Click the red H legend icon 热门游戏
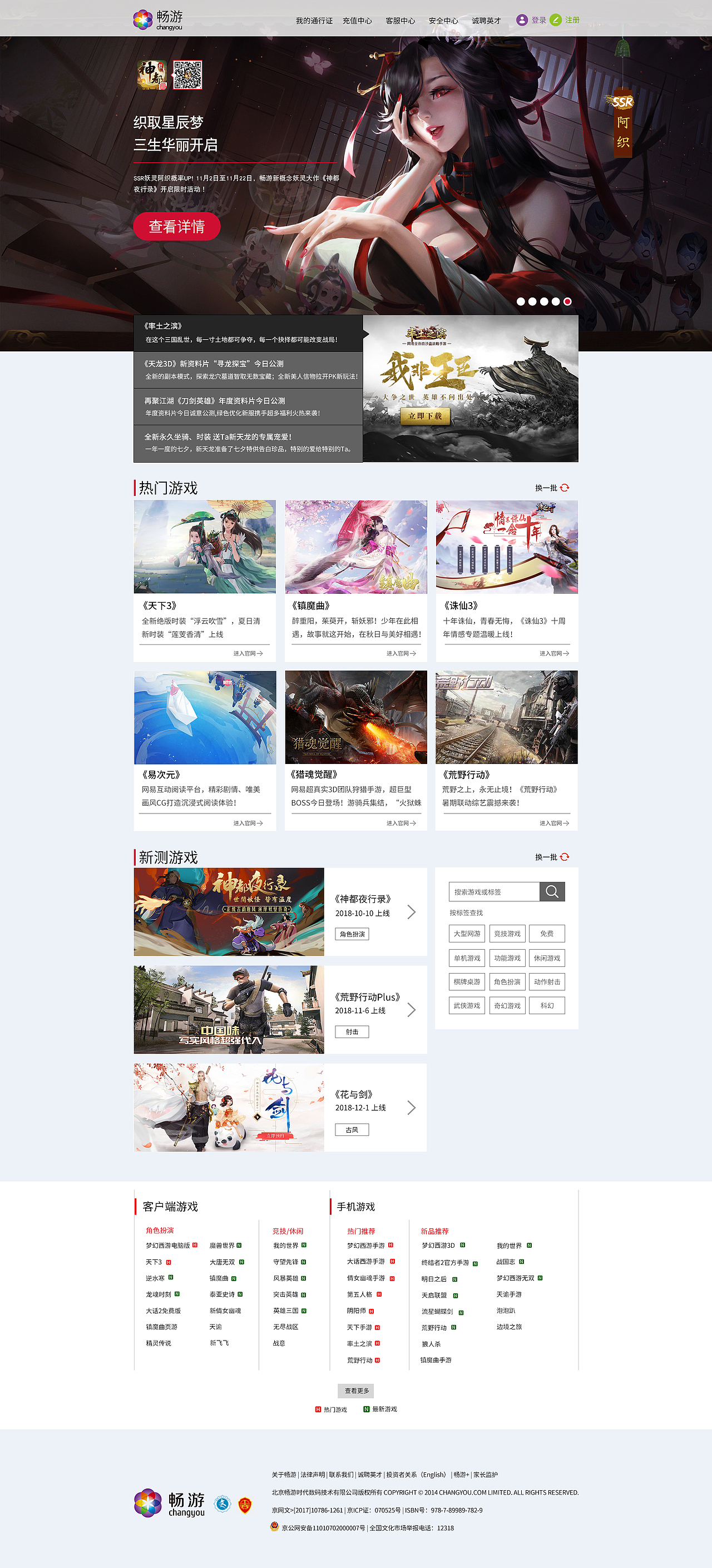This screenshot has width=712, height=1568. point(318,1409)
